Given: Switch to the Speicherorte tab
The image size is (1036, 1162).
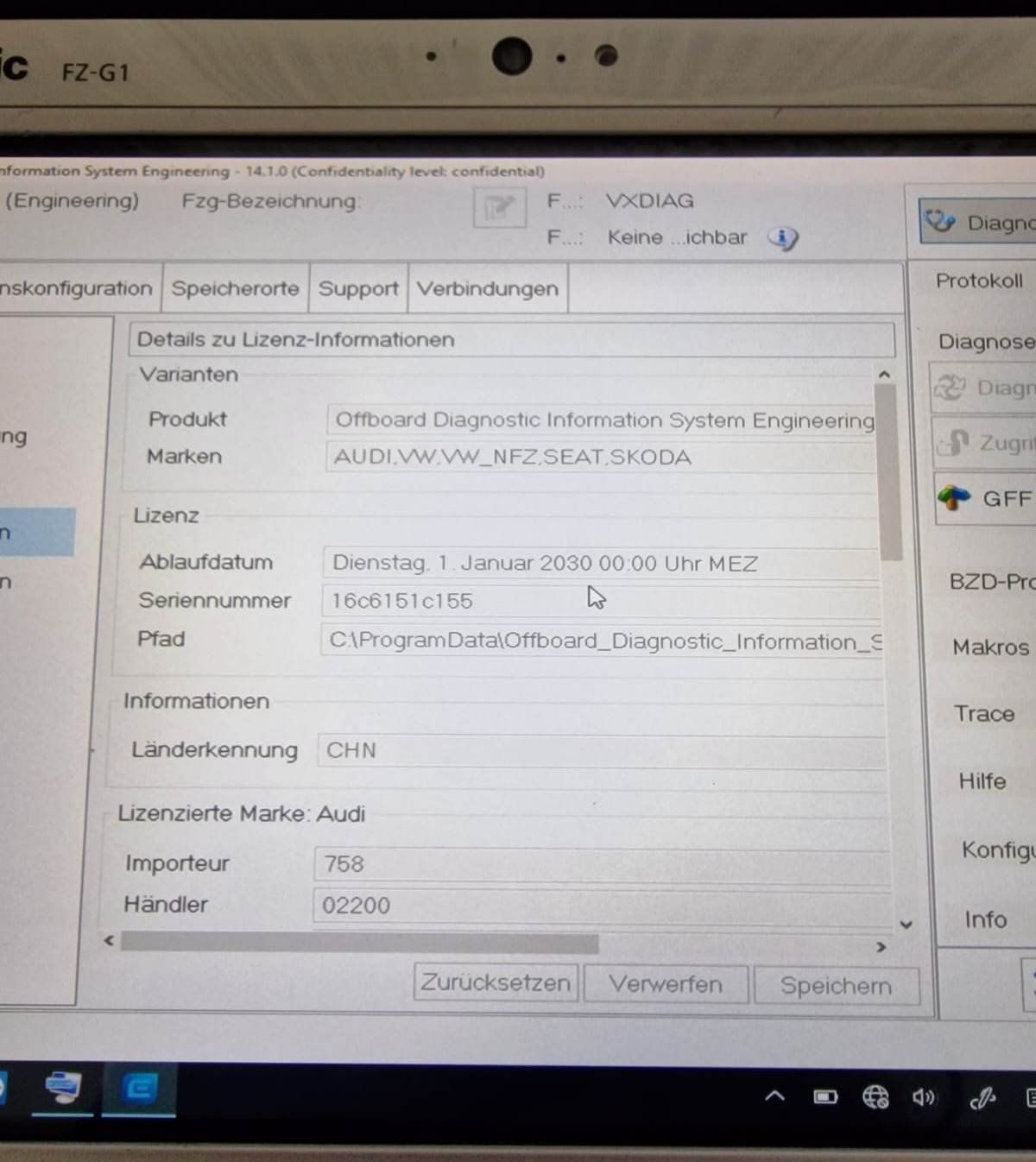Looking at the screenshot, I should [x=235, y=288].
